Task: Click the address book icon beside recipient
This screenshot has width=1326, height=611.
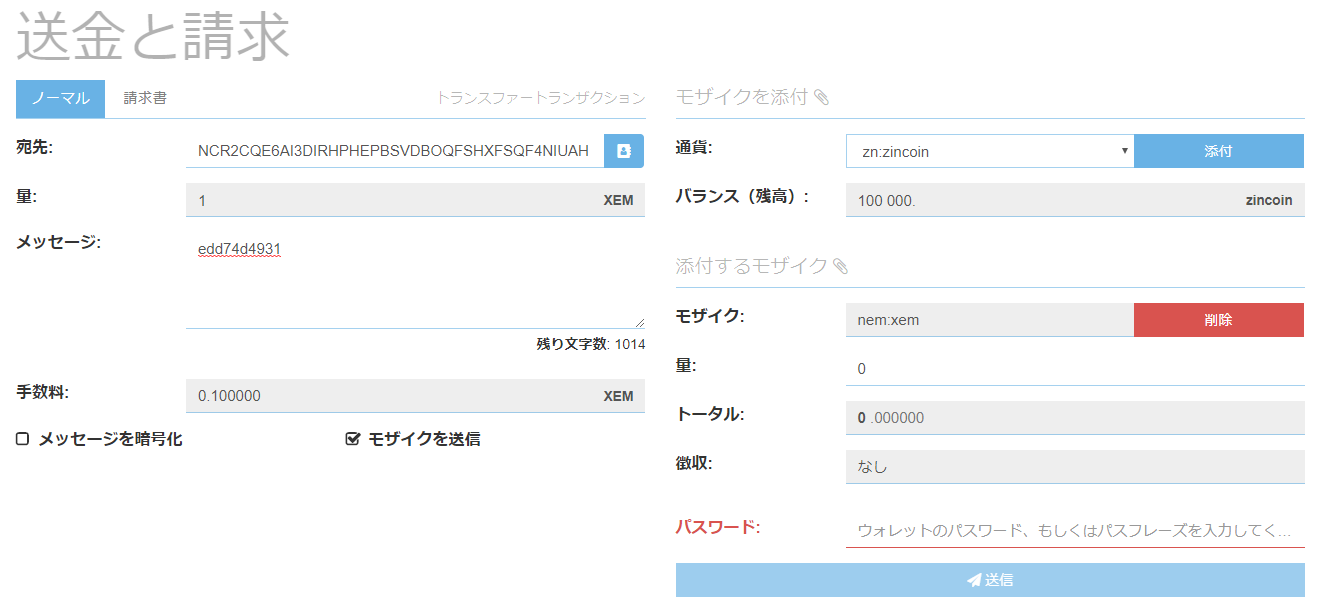Action: click(x=624, y=151)
